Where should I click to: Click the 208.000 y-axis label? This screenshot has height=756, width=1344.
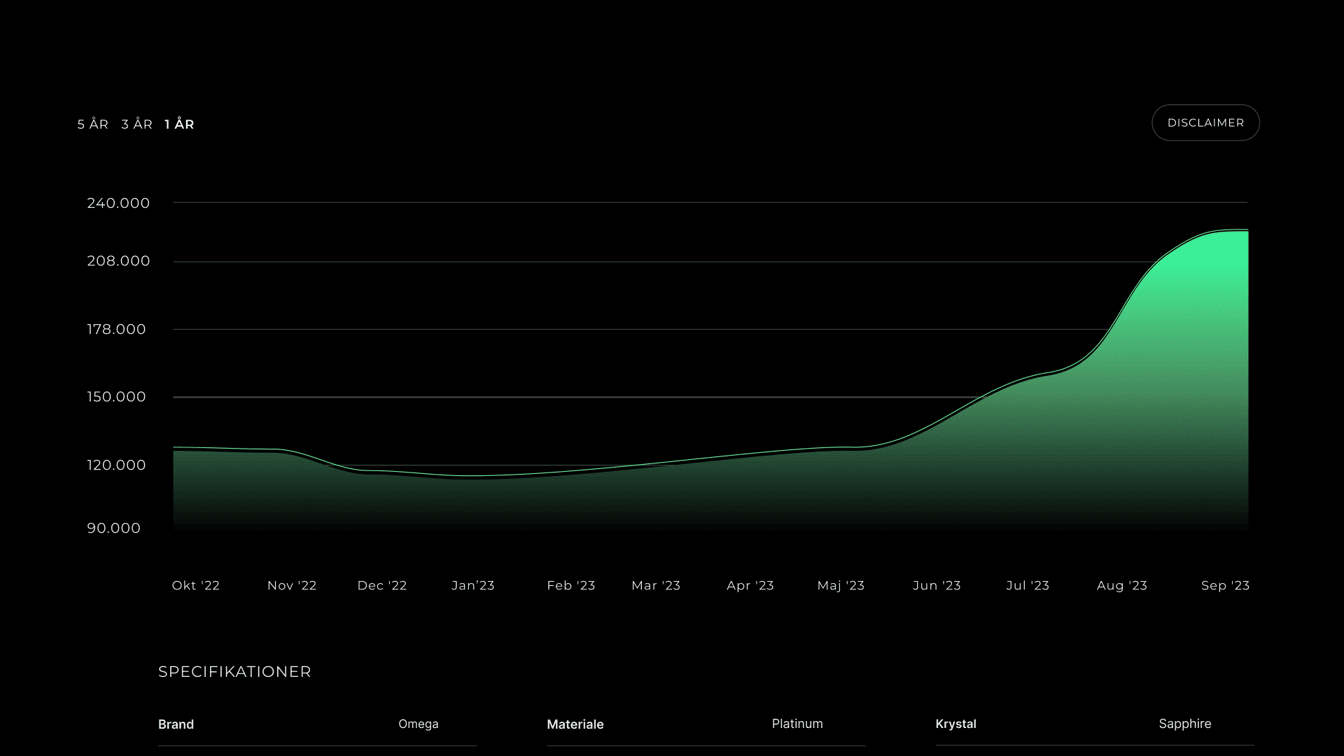tap(118, 261)
